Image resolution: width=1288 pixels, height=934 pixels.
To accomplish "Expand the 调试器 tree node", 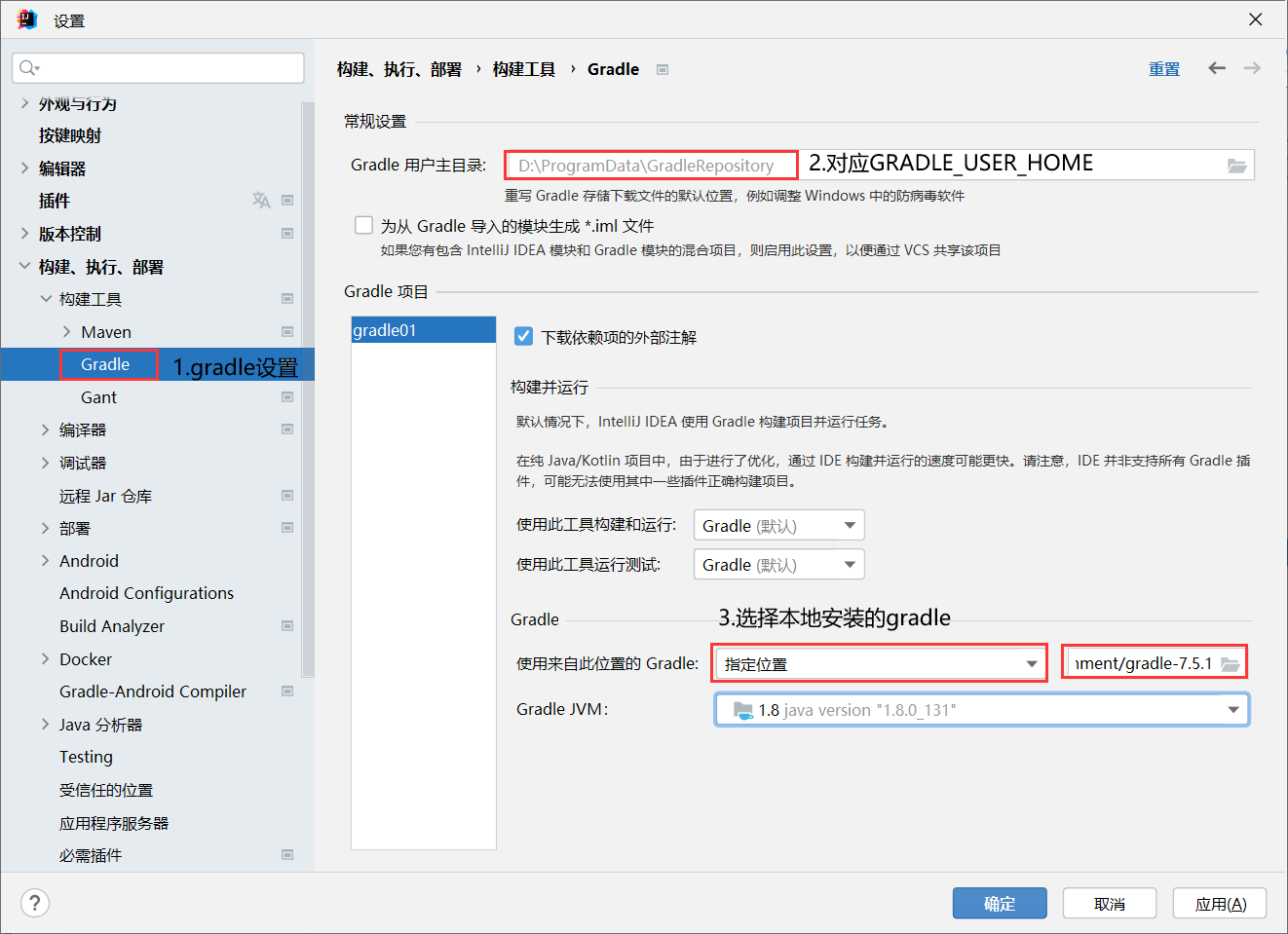I will pos(46,463).
